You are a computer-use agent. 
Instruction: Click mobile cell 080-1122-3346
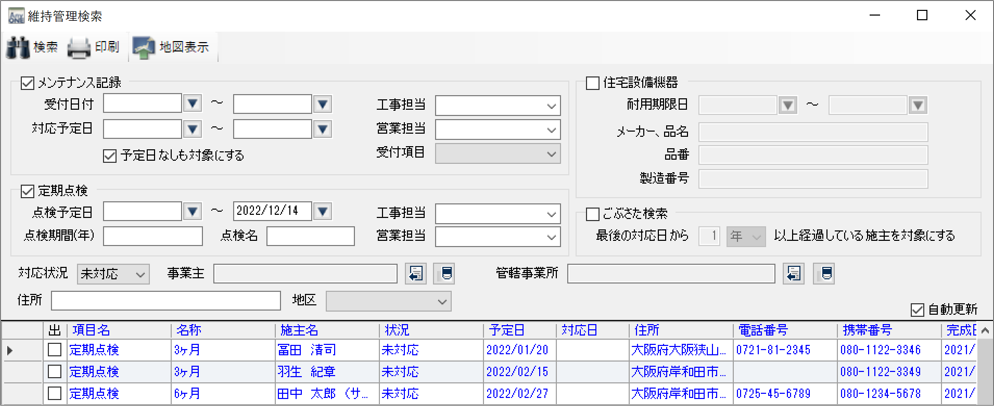point(889,350)
